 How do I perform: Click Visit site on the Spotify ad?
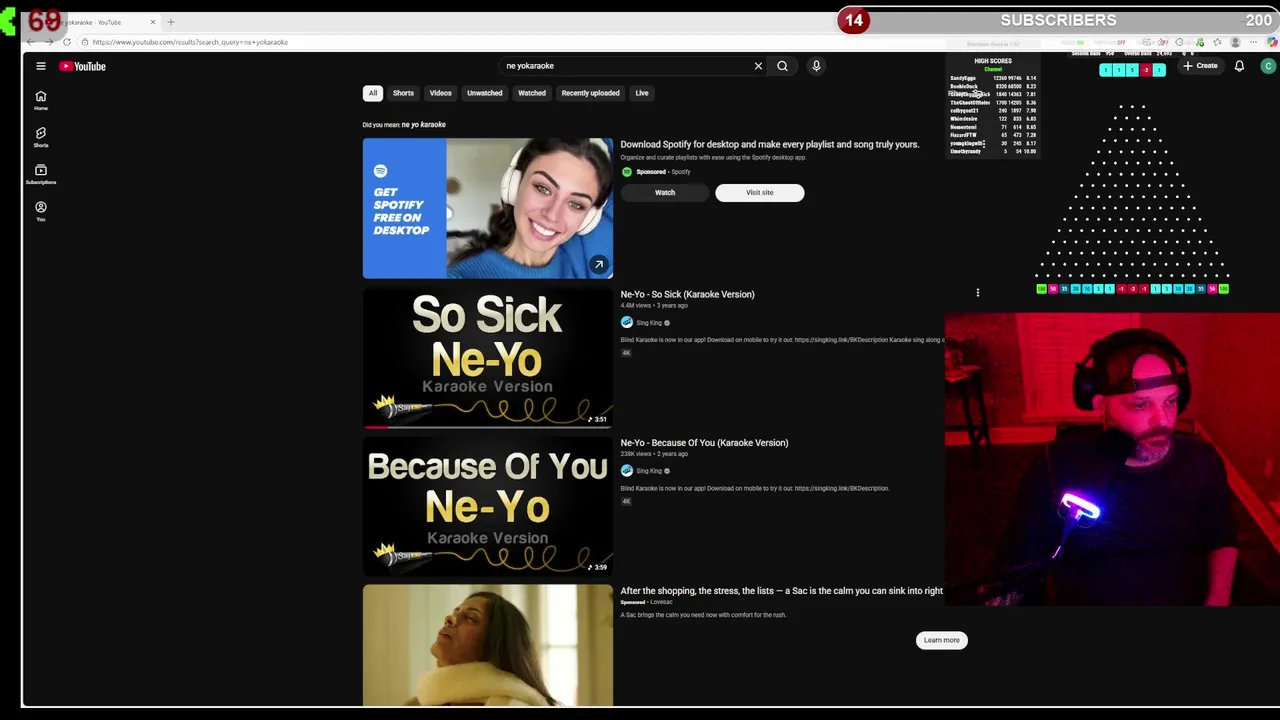[759, 192]
